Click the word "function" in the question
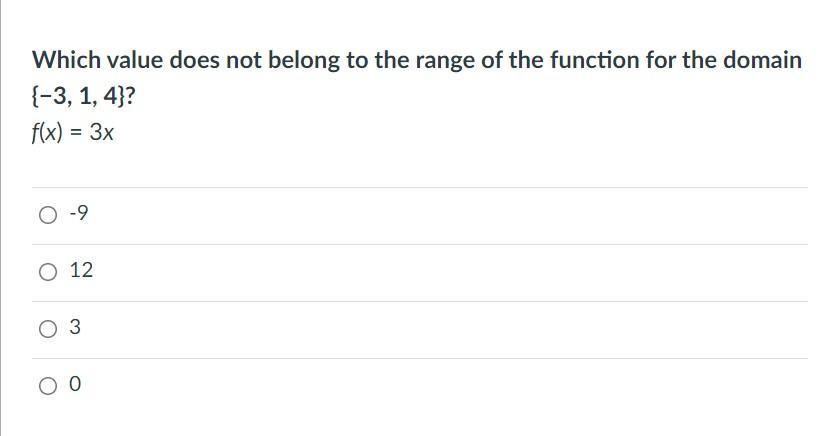Screen dimensions: 832x436 pyautogui.click(x=584, y=60)
